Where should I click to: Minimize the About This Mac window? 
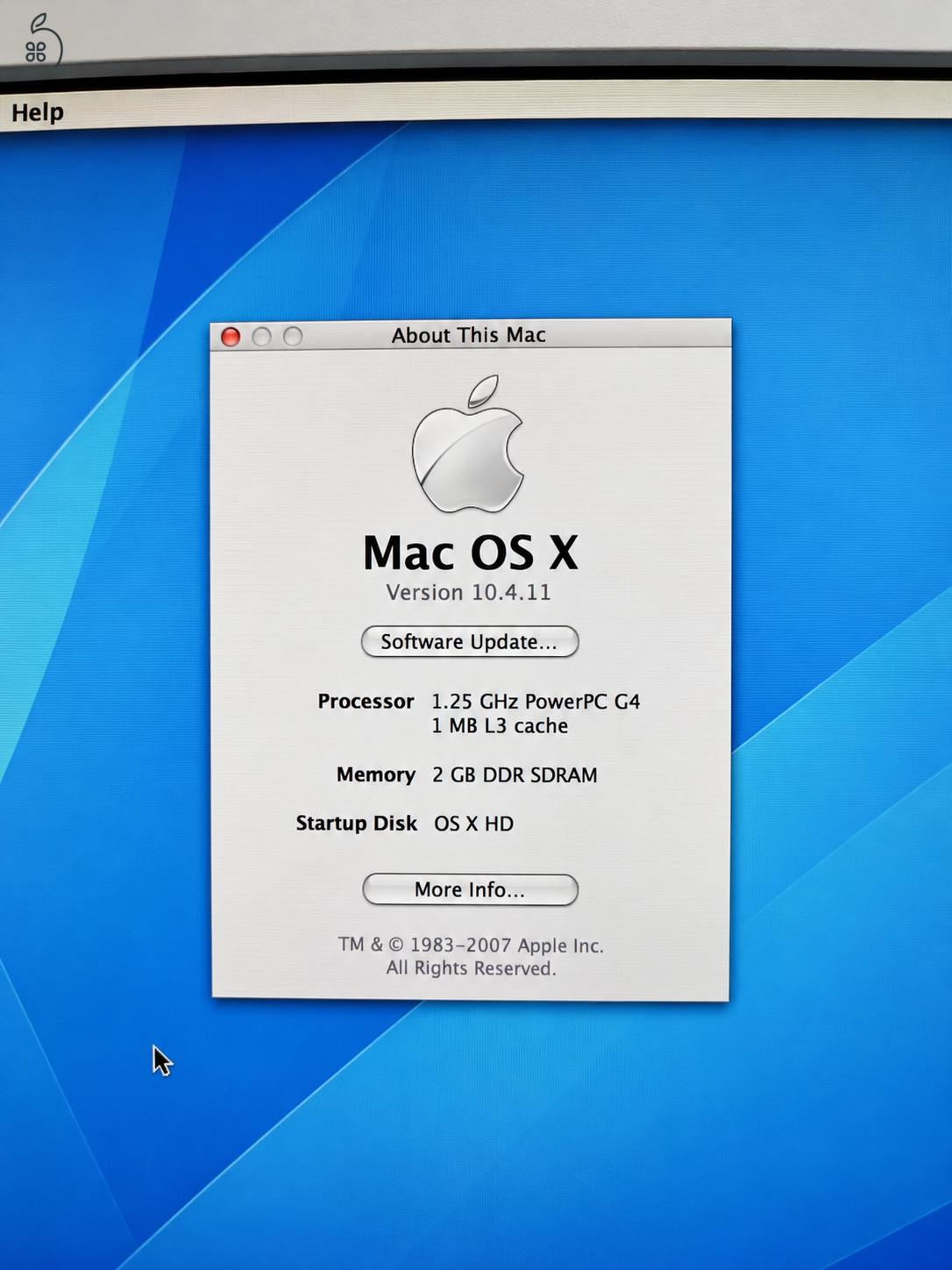click(x=261, y=337)
